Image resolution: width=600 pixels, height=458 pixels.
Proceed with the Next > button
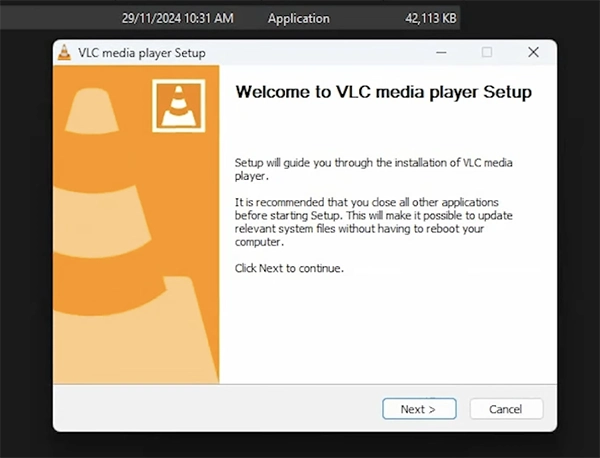click(419, 409)
